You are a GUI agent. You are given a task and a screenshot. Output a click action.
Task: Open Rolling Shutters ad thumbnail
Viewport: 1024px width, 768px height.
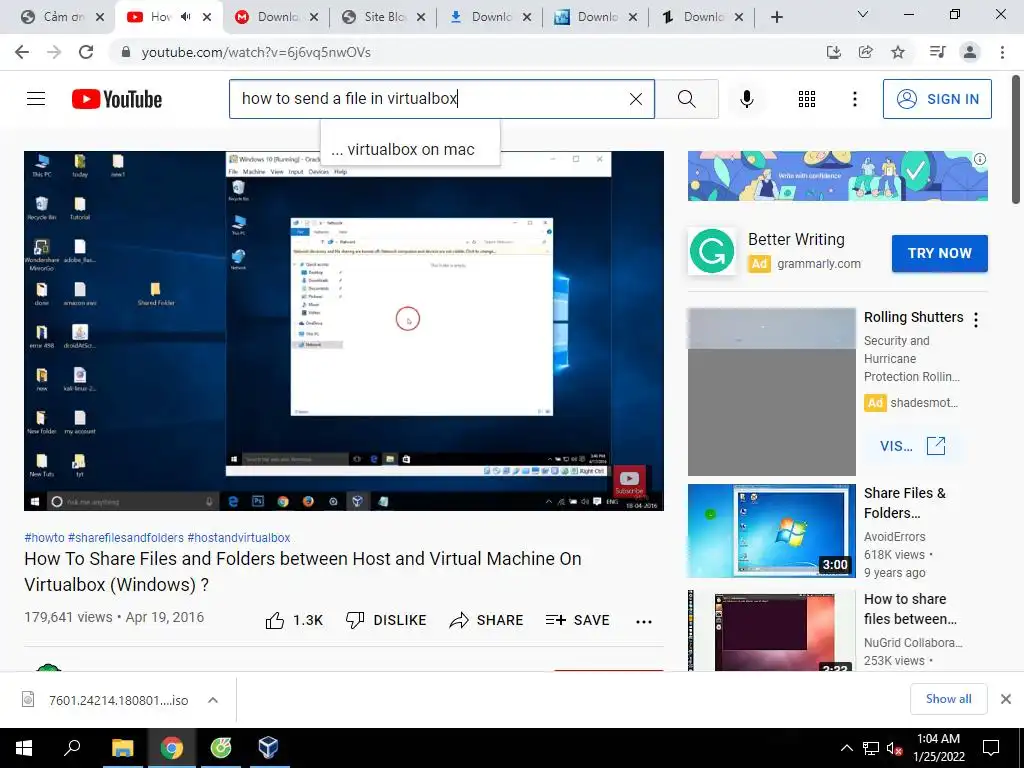coord(771,392)
